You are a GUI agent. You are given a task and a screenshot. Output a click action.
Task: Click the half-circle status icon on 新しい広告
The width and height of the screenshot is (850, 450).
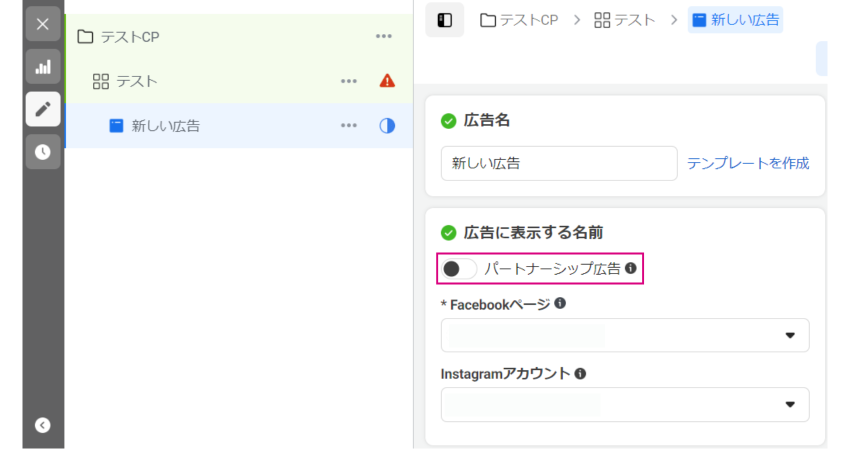pyautogui.click(x=387, y=126)
